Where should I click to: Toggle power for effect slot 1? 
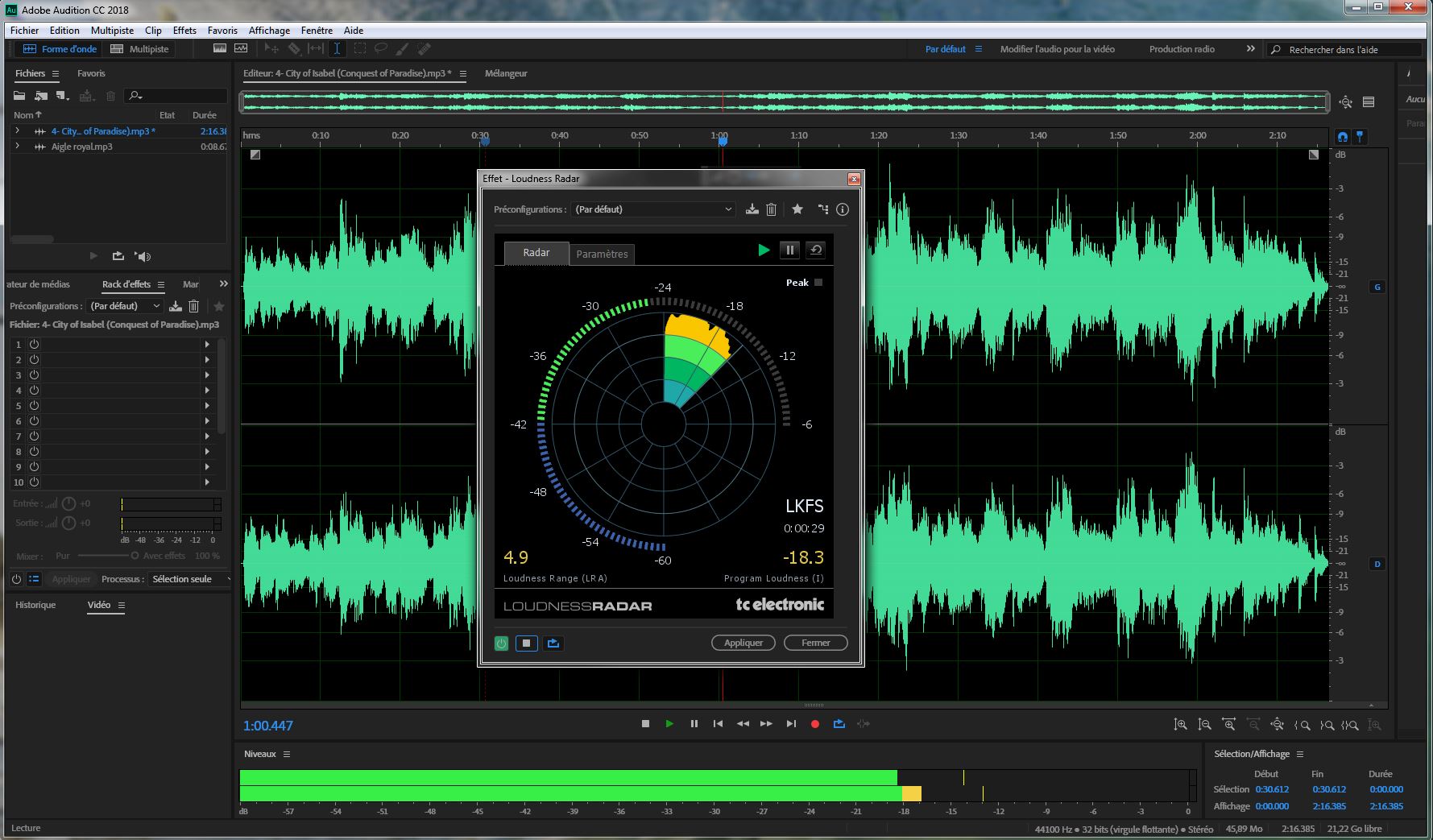35,344
